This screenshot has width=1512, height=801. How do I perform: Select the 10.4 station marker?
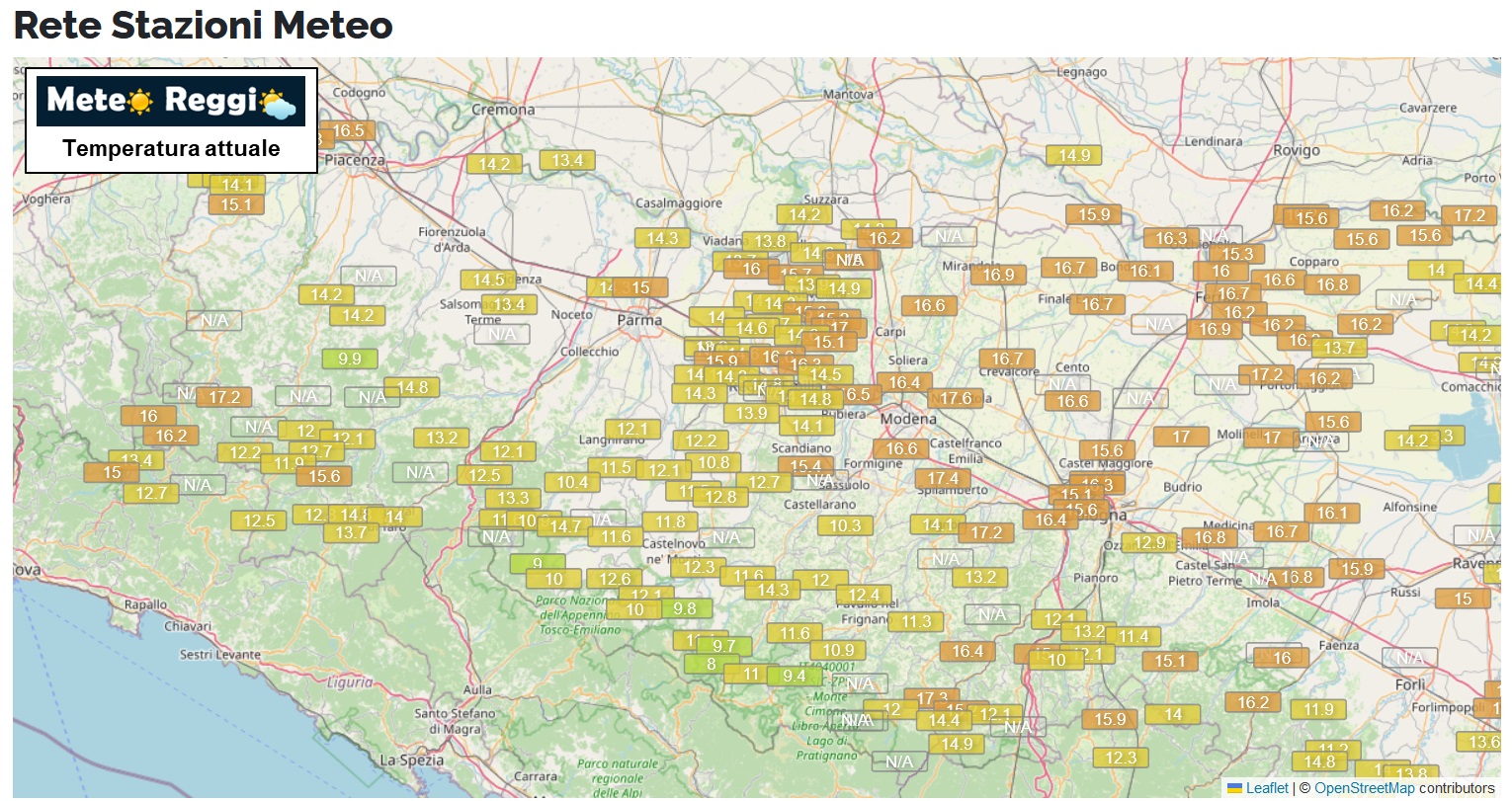[572, 483]
